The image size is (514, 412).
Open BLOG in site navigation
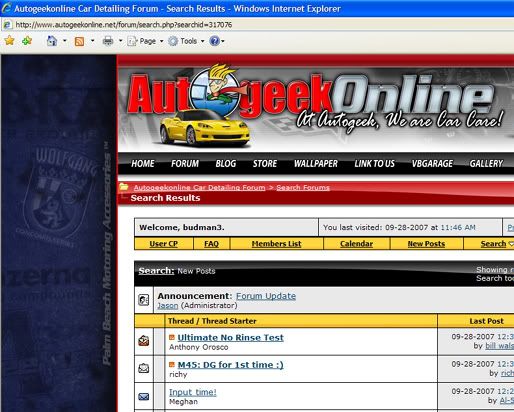click(x=226, y=164)
